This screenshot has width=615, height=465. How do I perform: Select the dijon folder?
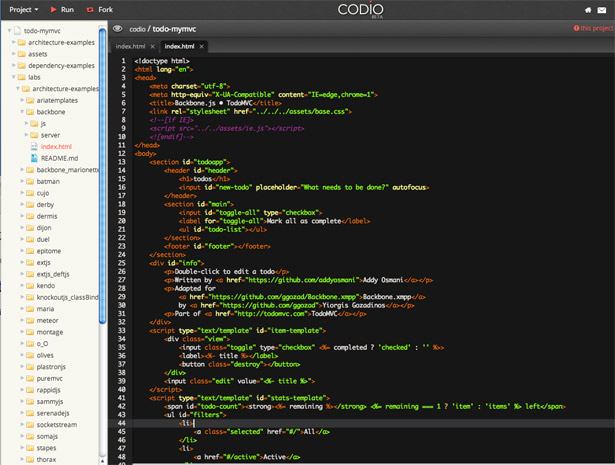pos(44,228)
